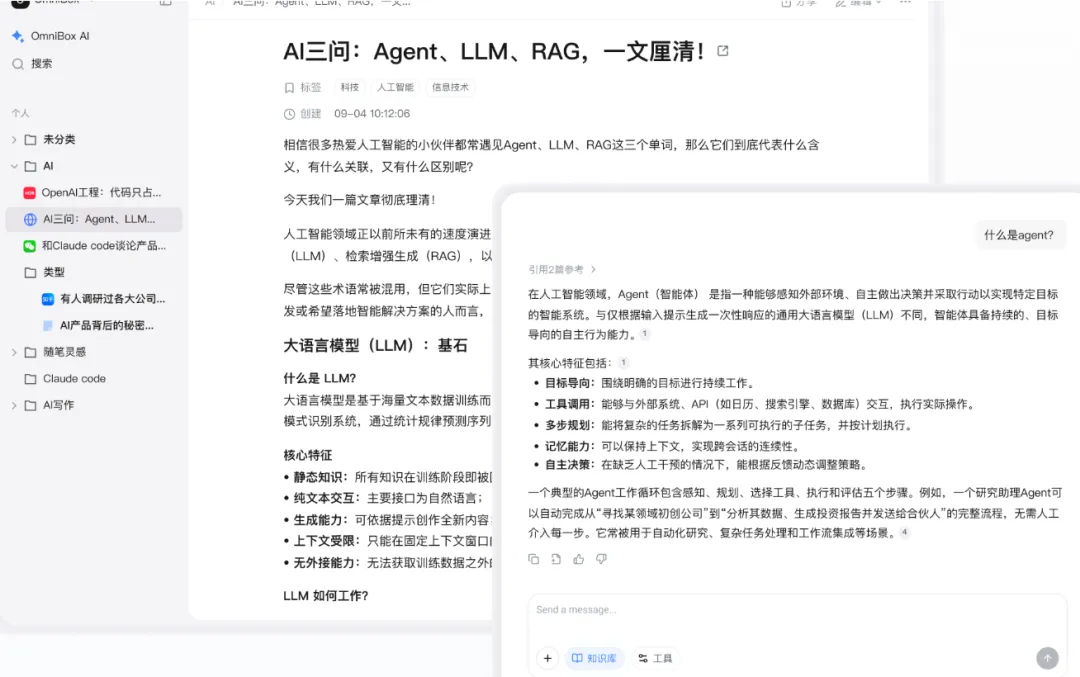
Task: Open citation 1 after 自主行为能力
Action: tap(645, 334)
